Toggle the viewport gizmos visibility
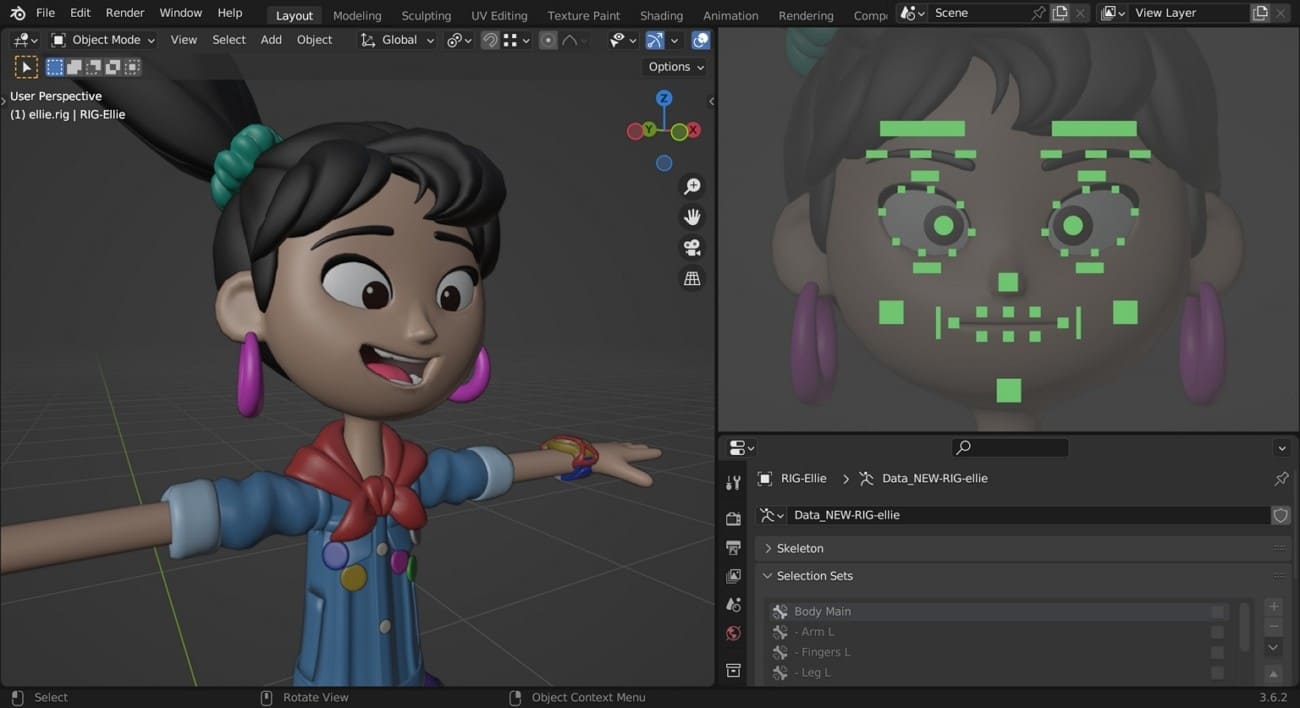Image resolution: width=1300 pixels, height=708 pixels. 655,40
